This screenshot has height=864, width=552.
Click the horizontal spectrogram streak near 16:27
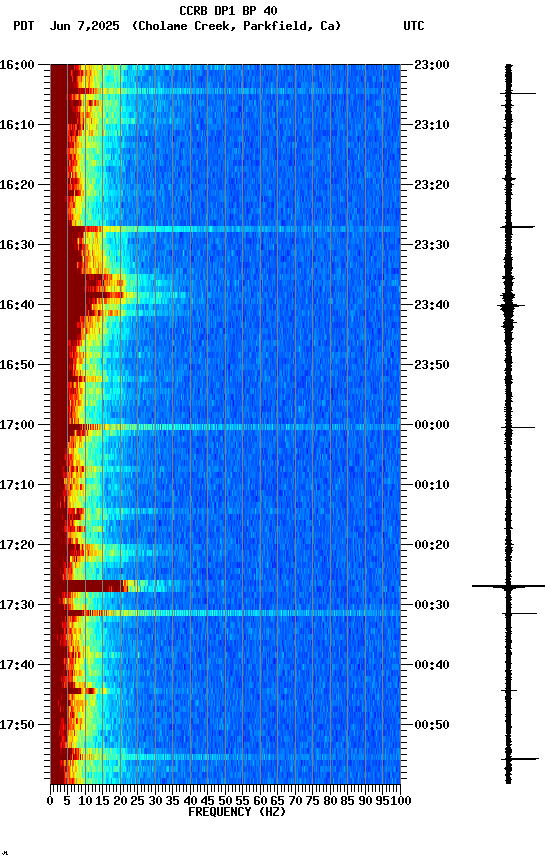pyautogui.click(x=225, y=229)
